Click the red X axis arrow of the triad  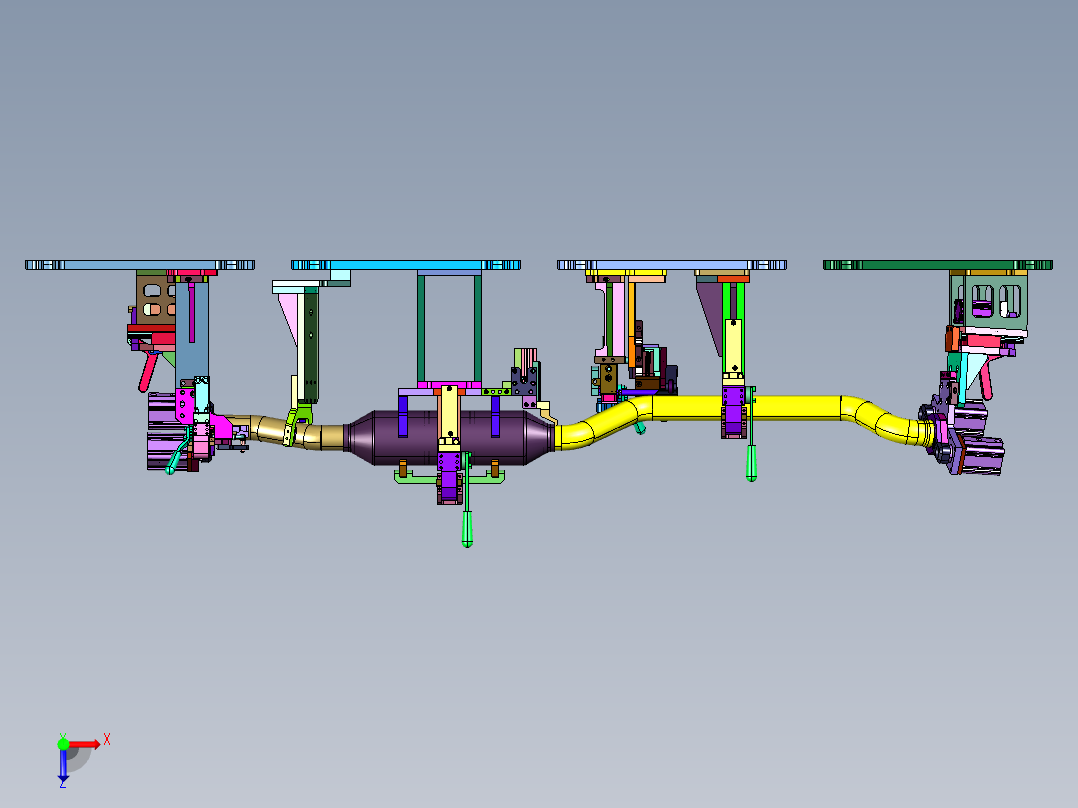pyautogui.click(x=85, y=744)
